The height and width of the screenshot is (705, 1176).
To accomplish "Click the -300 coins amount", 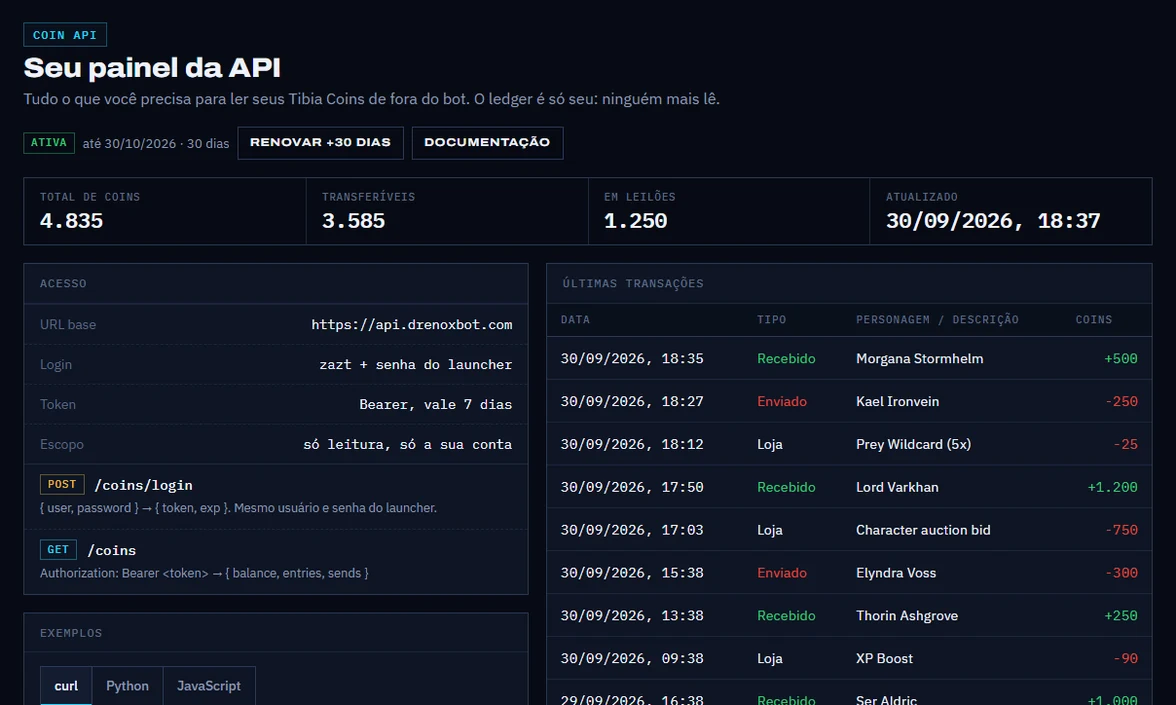I will click(1121, 572).
